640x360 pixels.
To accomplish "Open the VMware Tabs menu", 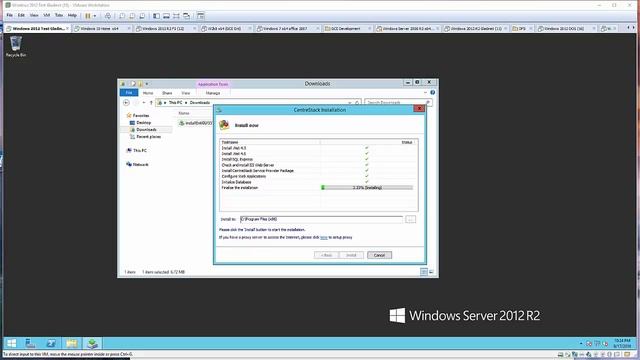I will (59, 16).
